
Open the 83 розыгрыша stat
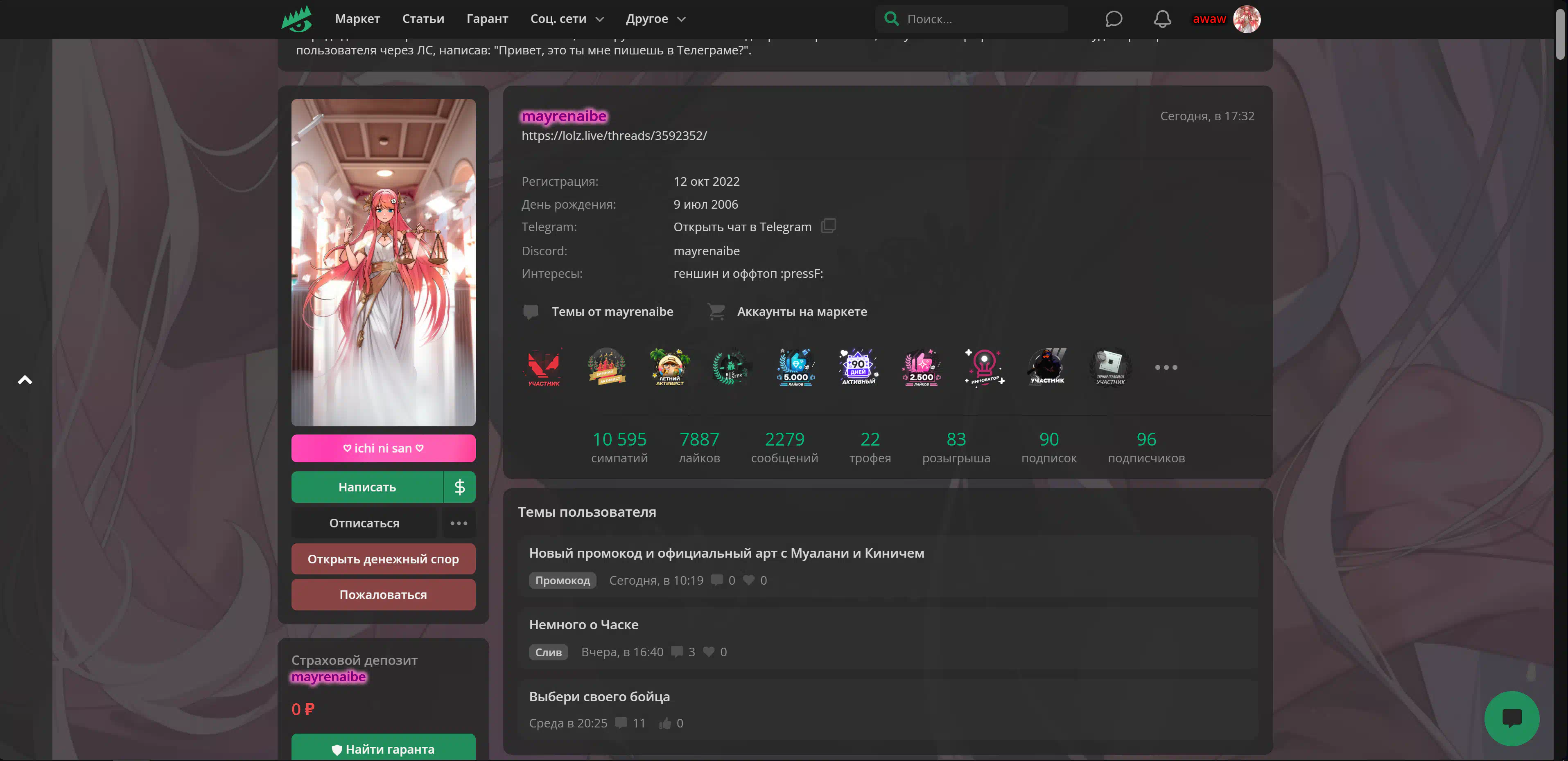(x=956, y=447)
